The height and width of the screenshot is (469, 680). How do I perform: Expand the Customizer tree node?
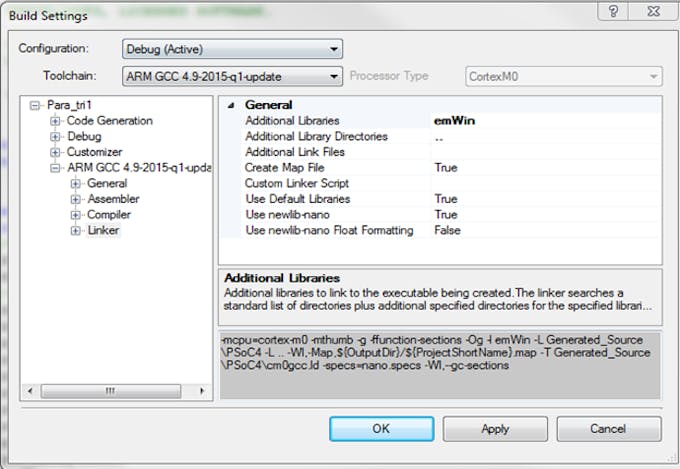[x=55, y=152]
